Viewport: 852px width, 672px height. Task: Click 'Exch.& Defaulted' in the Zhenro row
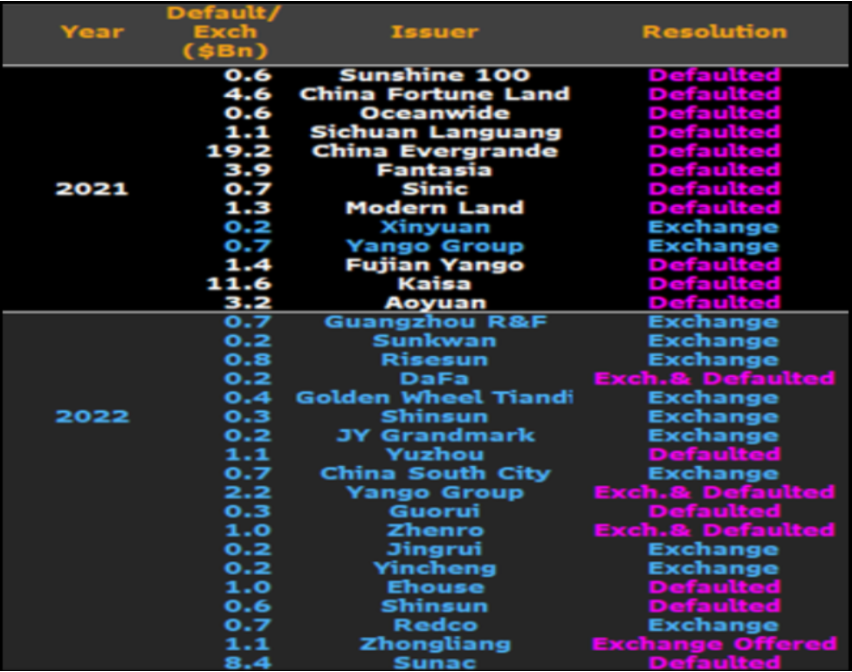[714, 530]
